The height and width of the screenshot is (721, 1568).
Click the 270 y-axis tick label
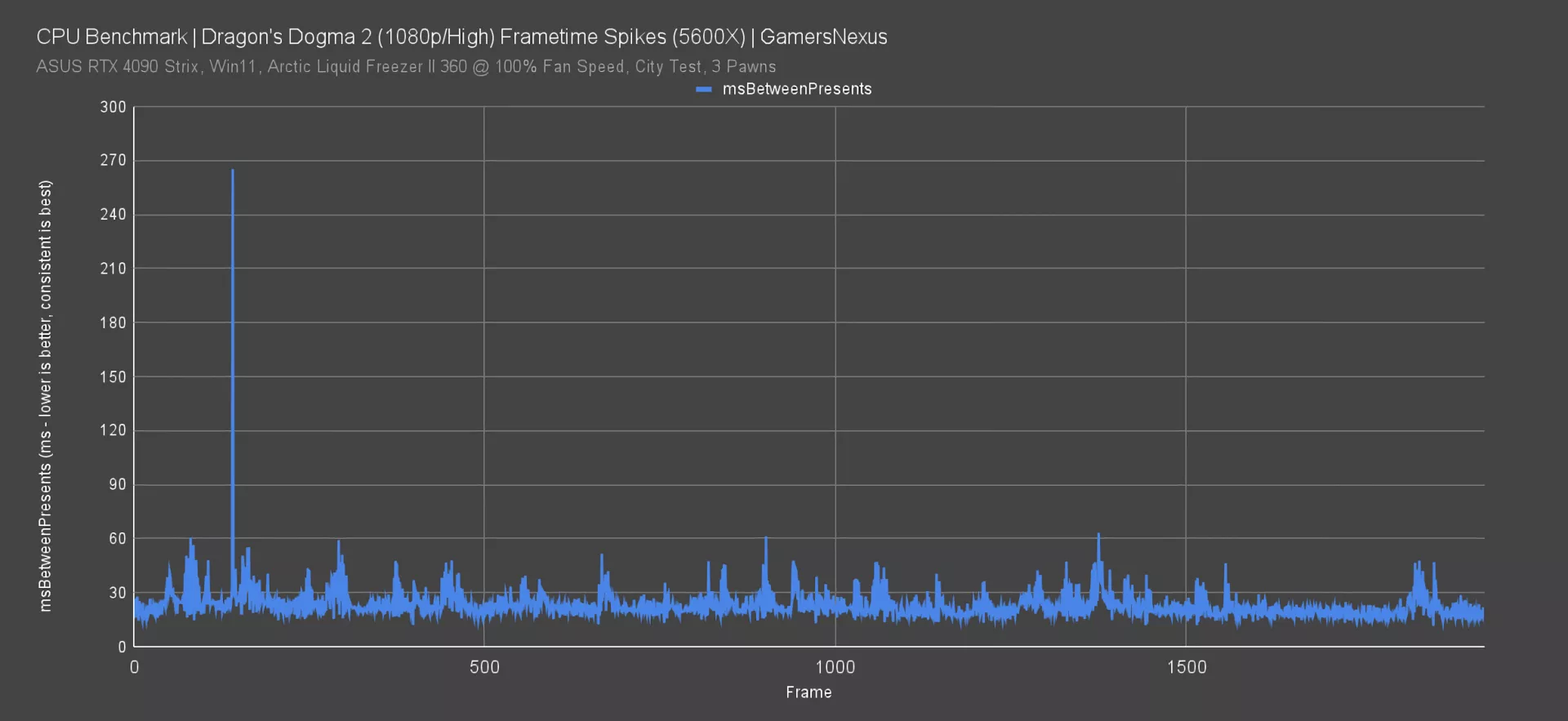coord(113,161)
